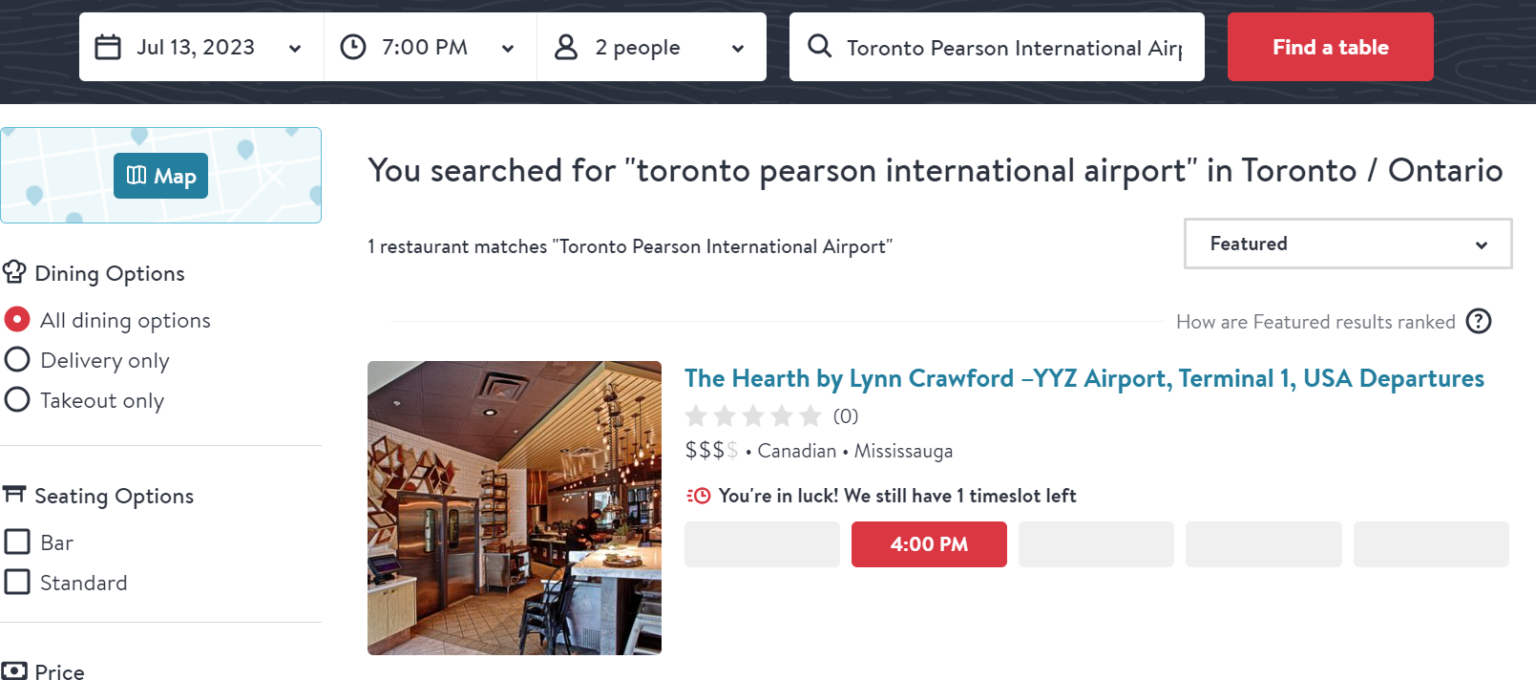Screen dimensions: 1536x680
Task: Select the person icon for party size
Action: tap(567, 46)
